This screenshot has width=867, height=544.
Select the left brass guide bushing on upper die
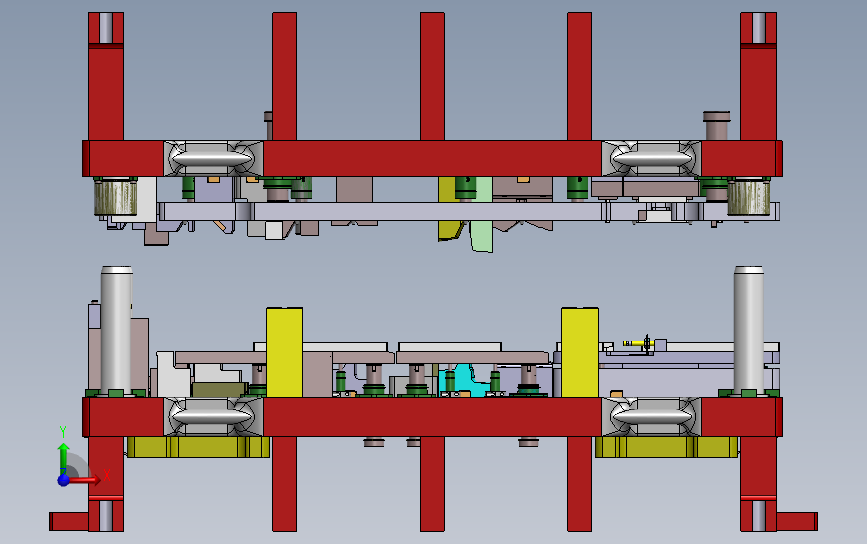tap(115, 197)
